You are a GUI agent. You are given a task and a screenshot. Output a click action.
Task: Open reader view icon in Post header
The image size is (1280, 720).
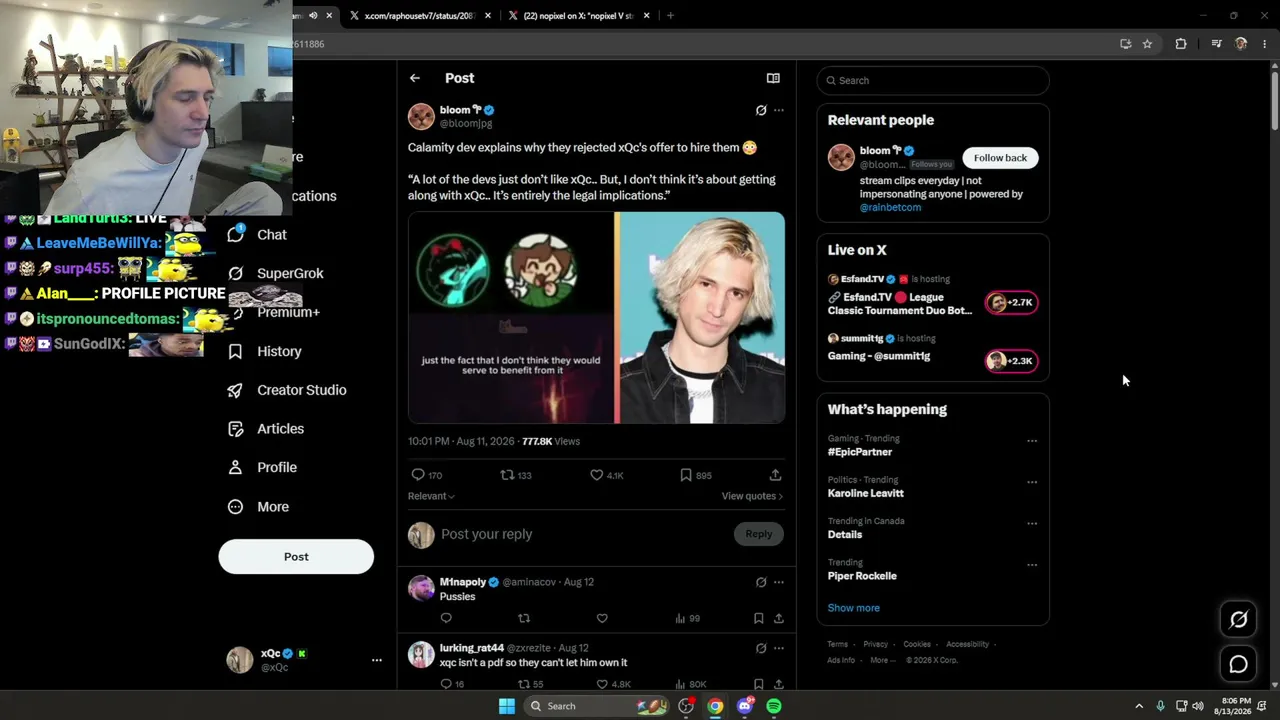[773, 78]
